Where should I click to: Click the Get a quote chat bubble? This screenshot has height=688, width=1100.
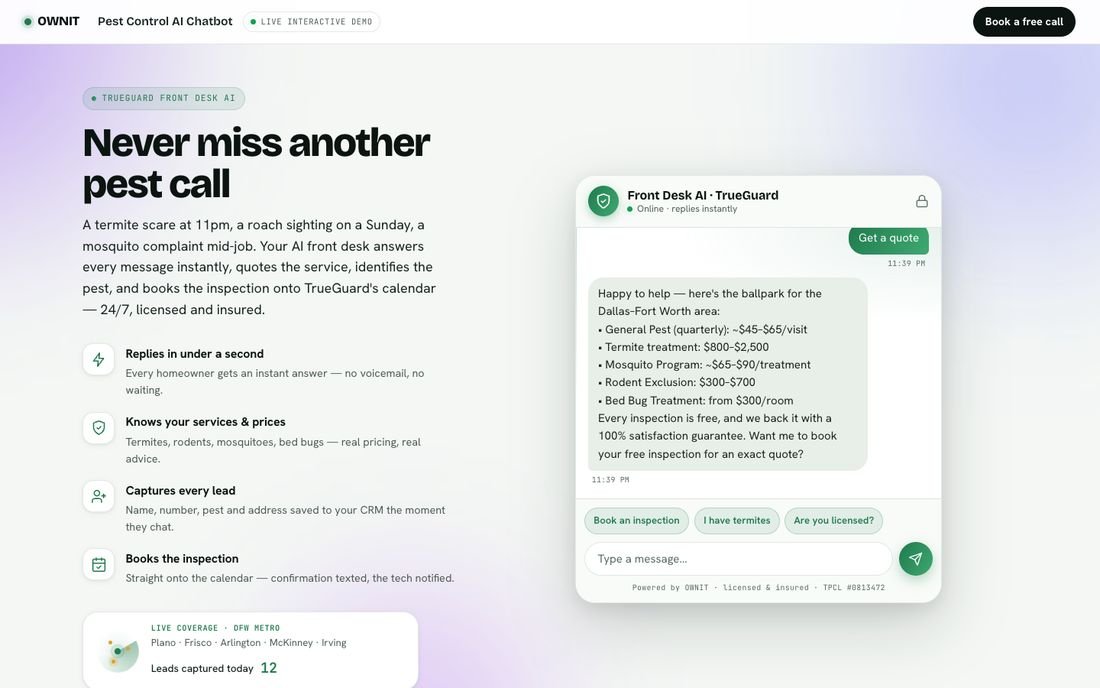pyautogui.click(x=888, y=238)
